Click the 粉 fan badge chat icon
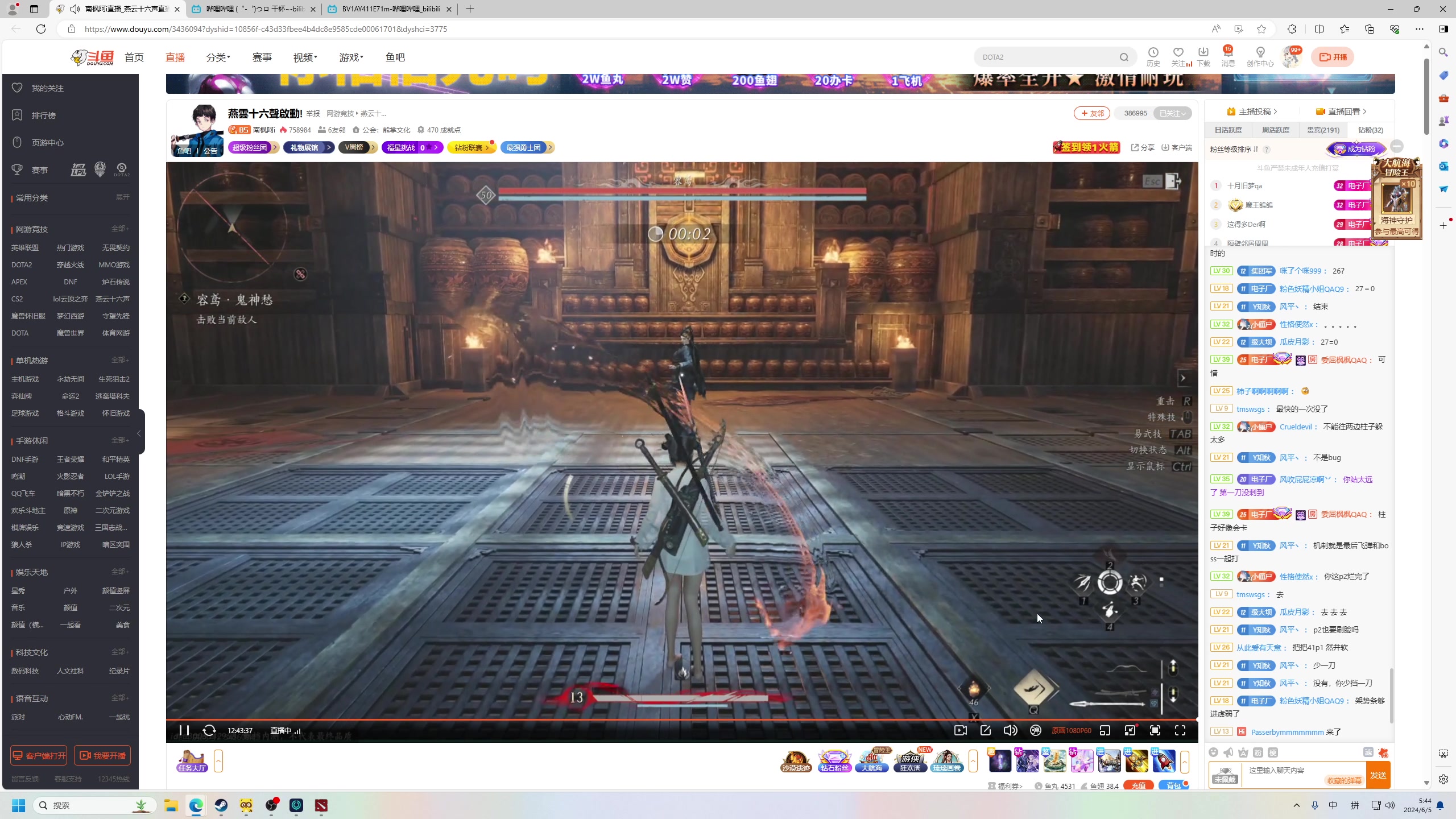The height and width of the screenshot is (819, 1456). (x=1258, y=752)
